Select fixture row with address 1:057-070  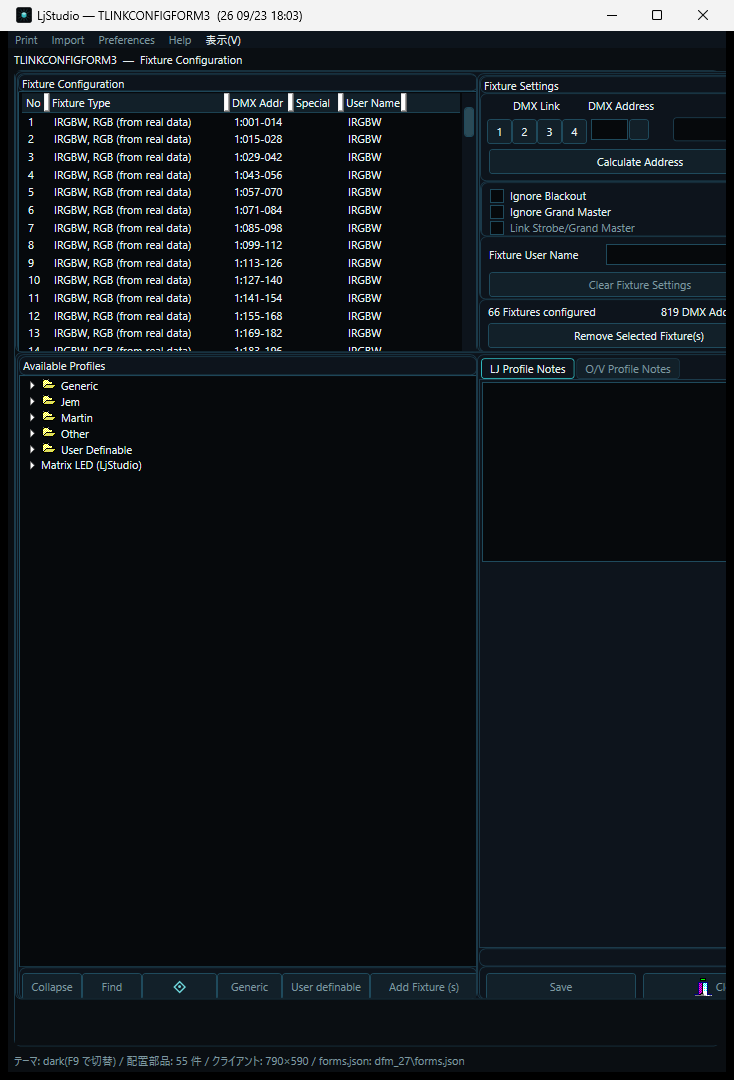(241, 192)
